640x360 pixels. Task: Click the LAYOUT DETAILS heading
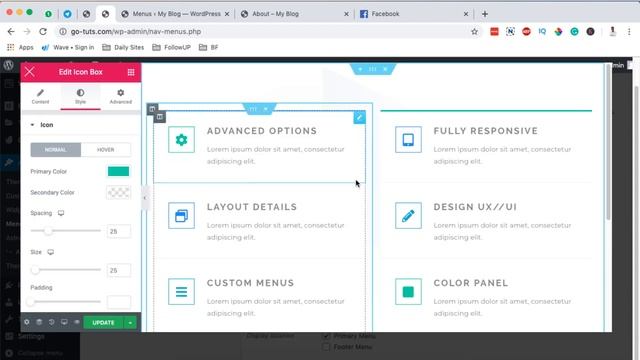tap(252, 207)
